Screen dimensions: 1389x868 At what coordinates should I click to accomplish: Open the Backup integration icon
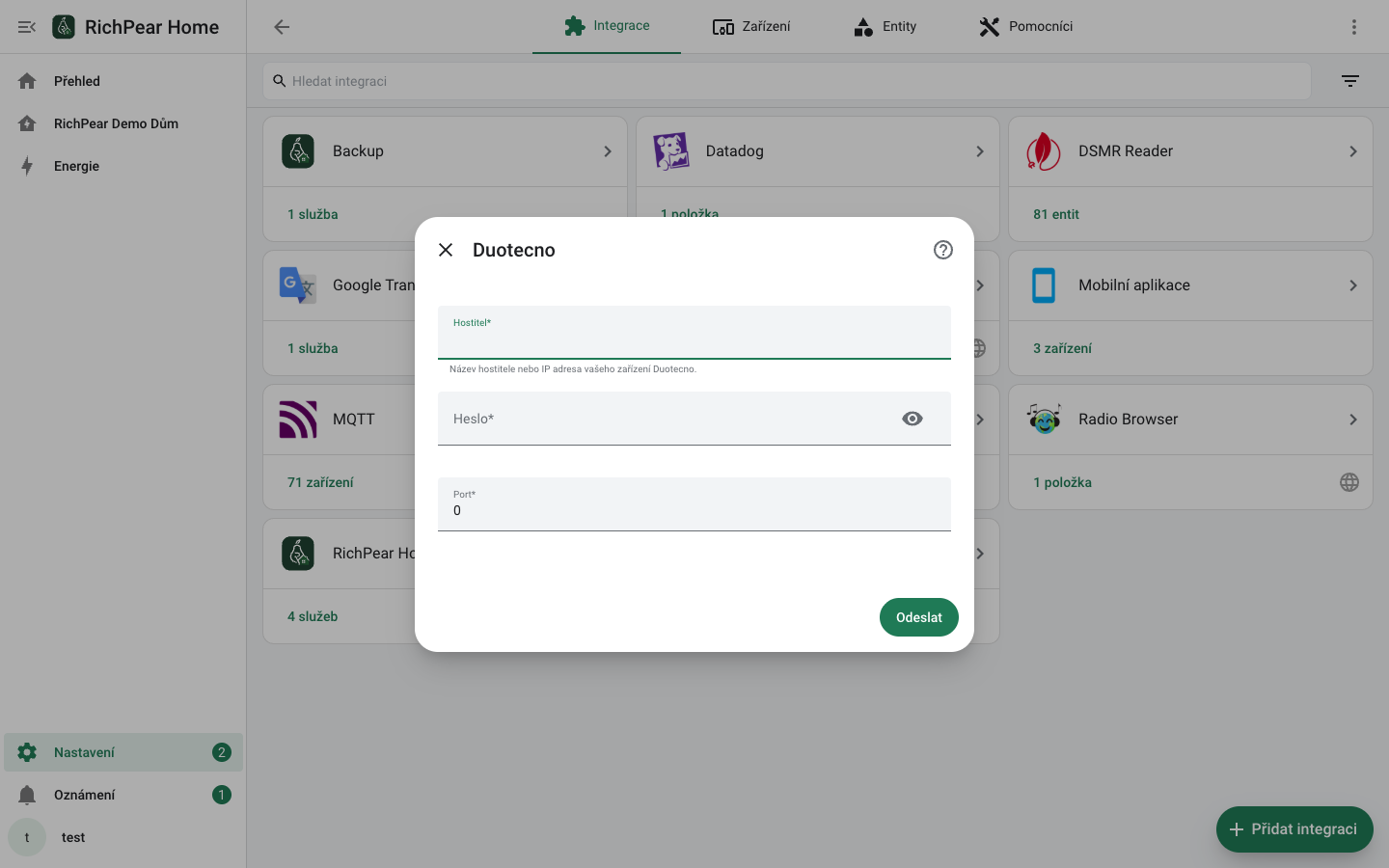(x=298, y=151)
